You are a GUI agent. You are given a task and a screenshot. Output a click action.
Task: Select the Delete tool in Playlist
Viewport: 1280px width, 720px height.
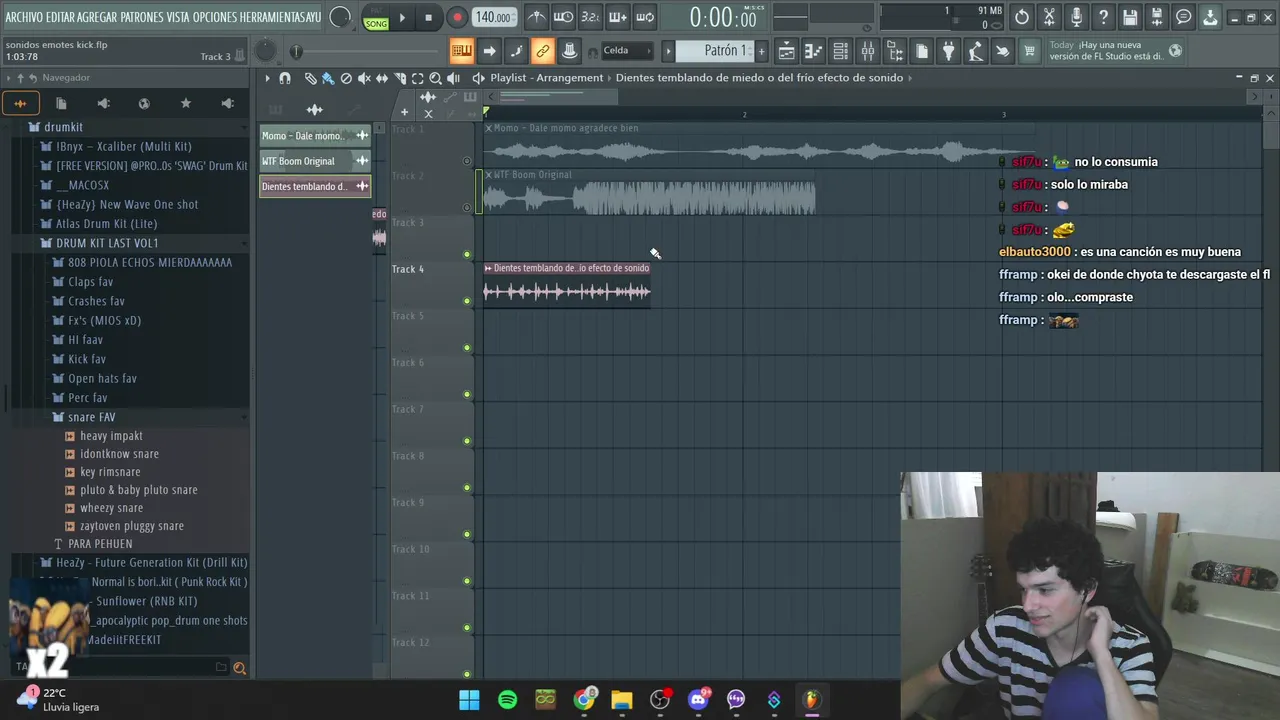coord(346,78)
